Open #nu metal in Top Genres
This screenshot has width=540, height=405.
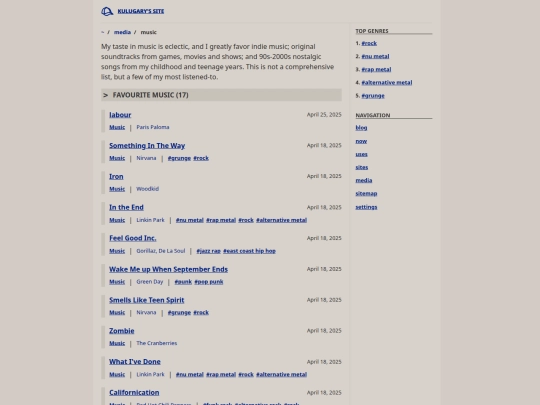(375, 56)
